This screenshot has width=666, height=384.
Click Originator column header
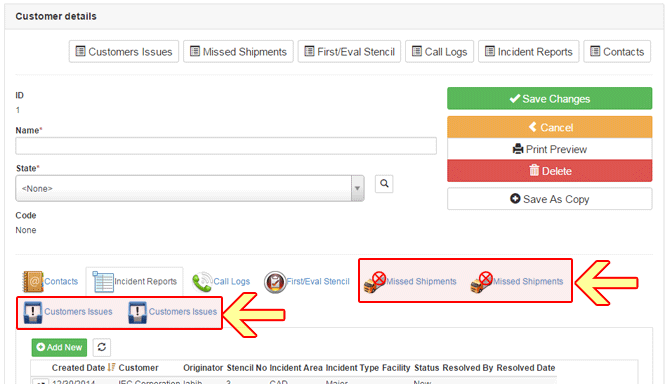click(203, 368)
